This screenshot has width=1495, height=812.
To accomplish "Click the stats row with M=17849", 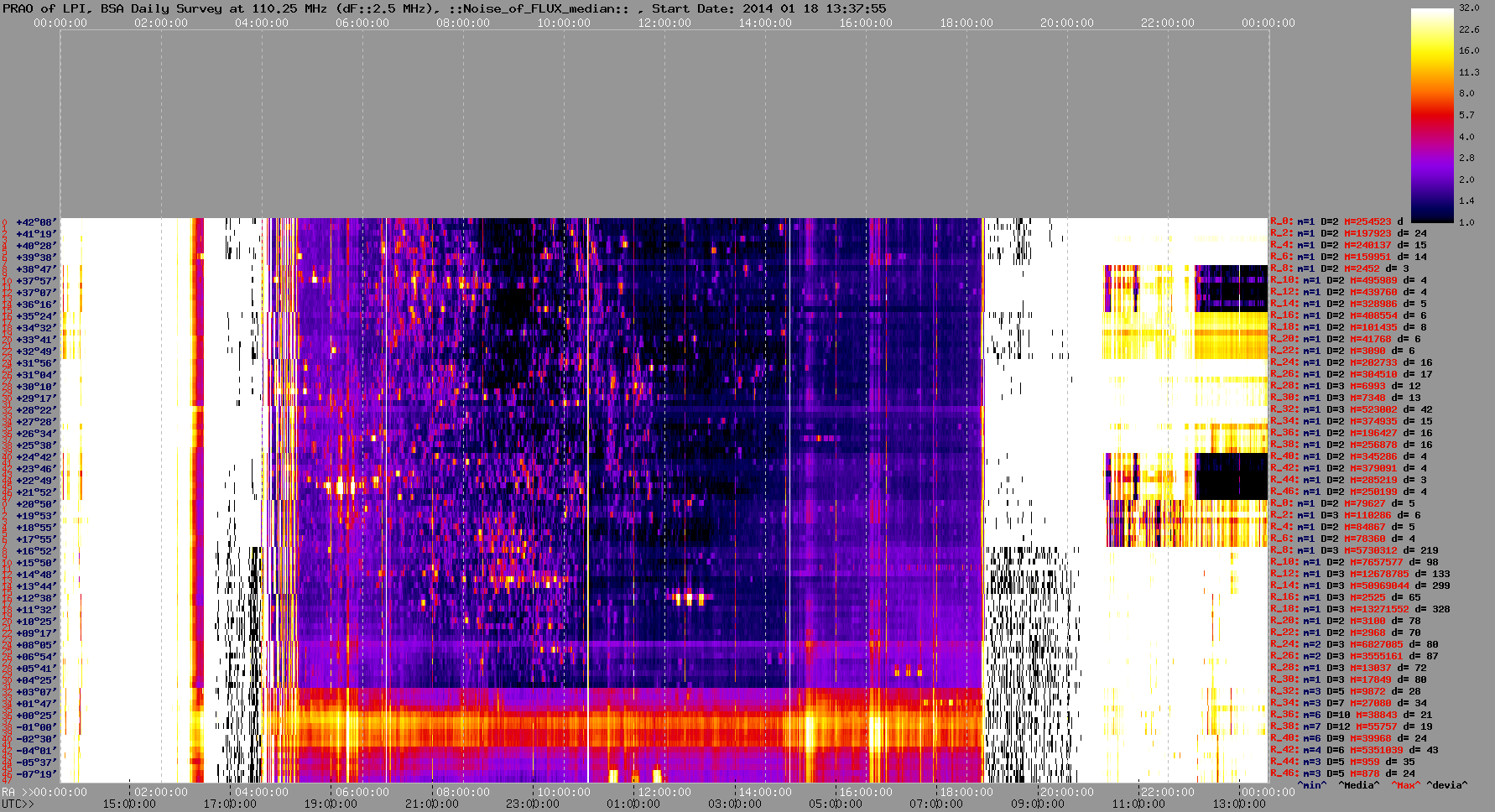I will coord(1348,680).
